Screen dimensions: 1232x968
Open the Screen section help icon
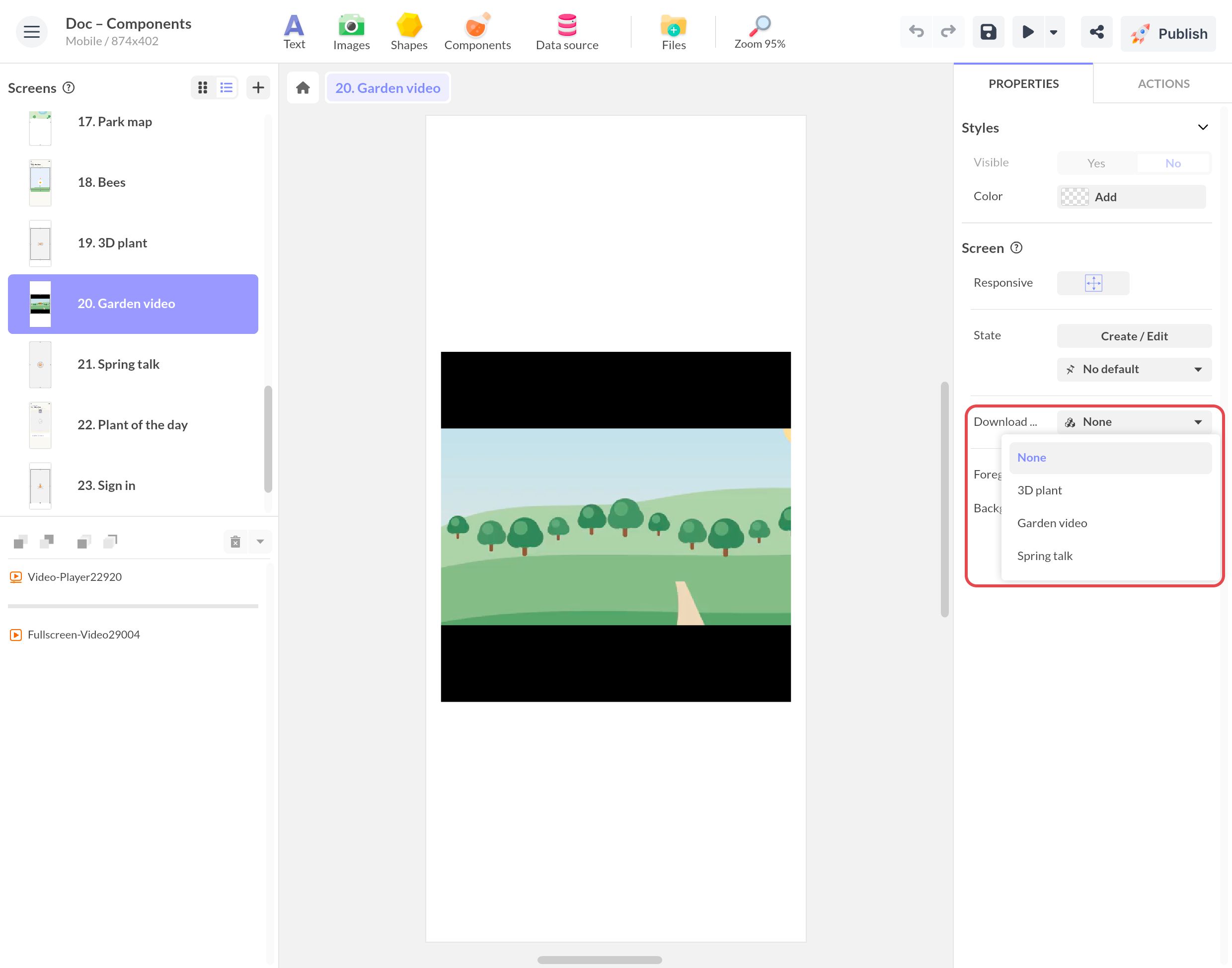pos(1016,247)
